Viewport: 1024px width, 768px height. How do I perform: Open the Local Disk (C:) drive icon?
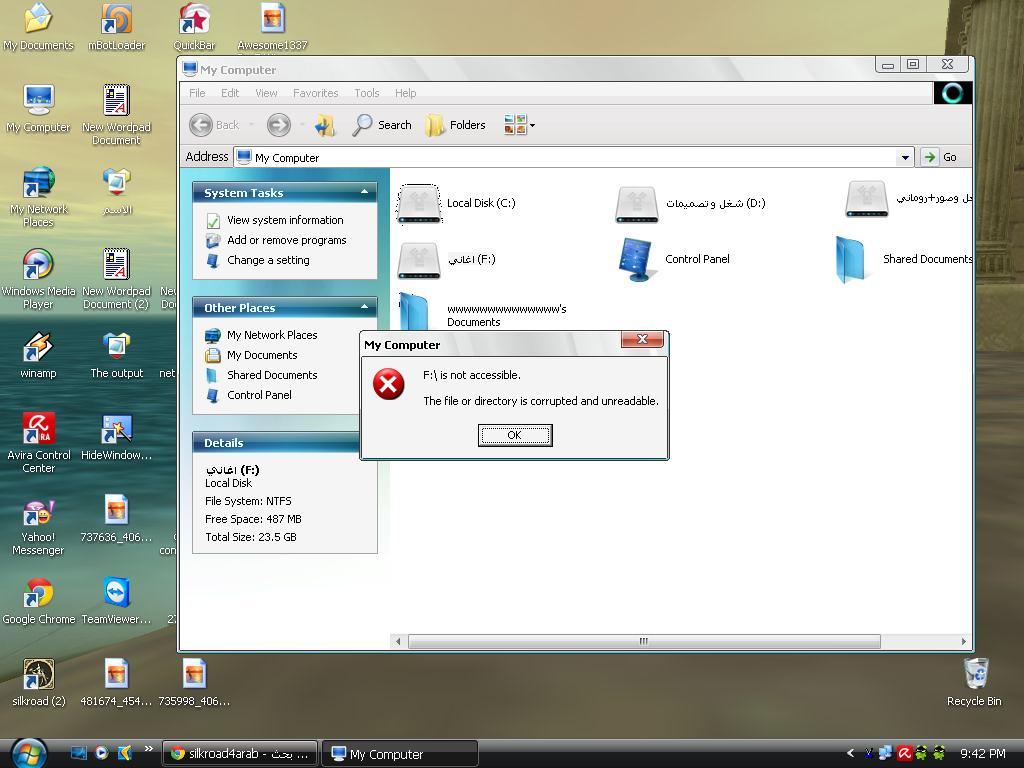pos(419,203)
